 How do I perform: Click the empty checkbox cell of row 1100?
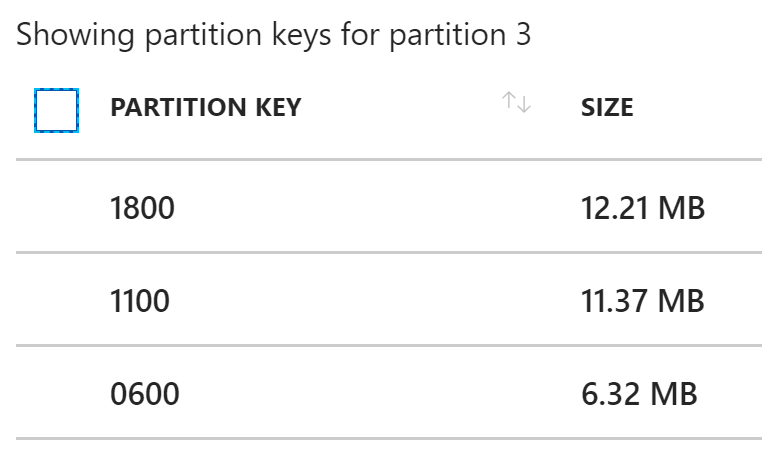coord(56,299)
